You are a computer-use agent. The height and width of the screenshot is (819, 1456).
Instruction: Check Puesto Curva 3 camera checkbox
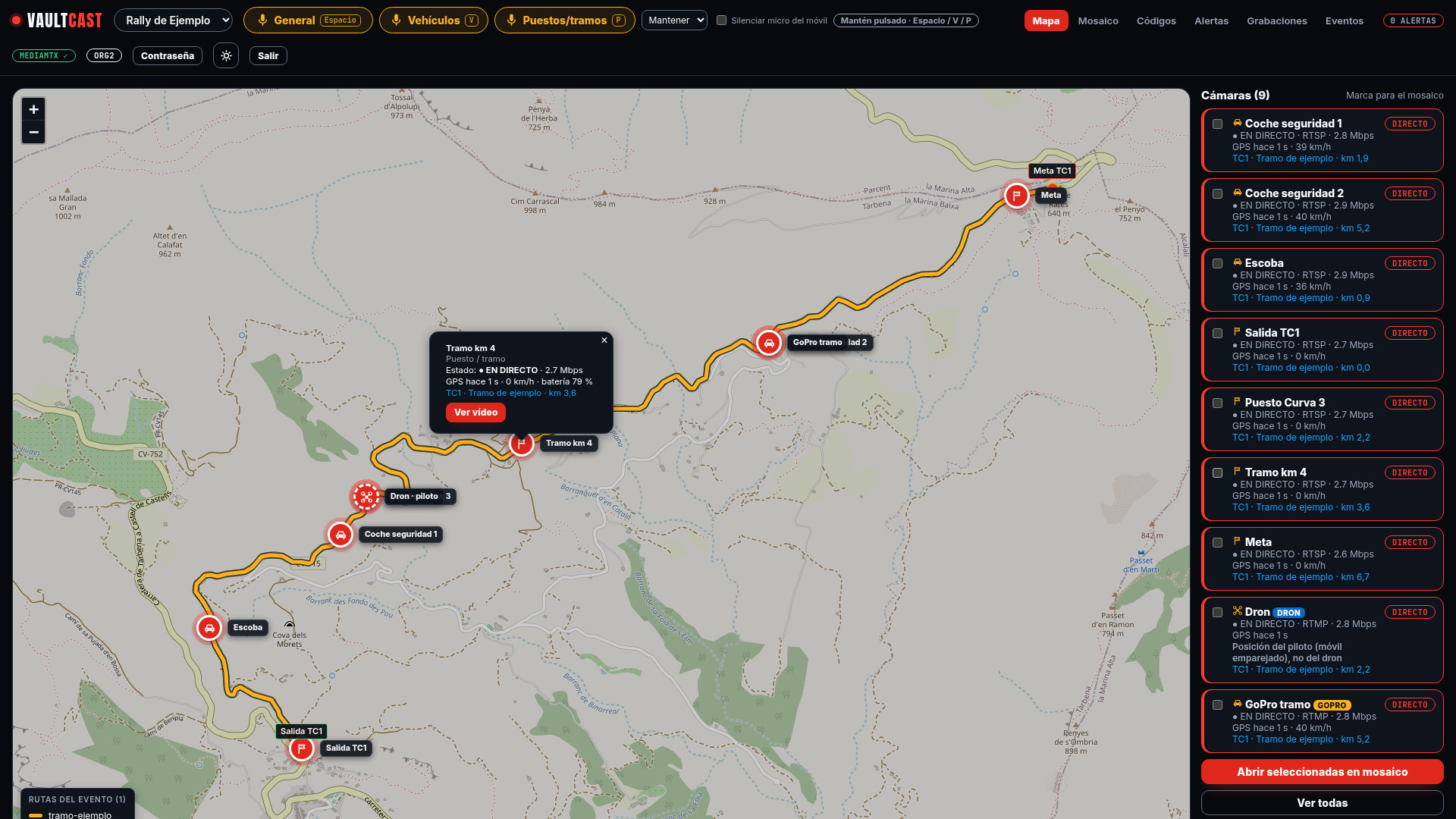pyautogui.click(x=1217, y=403)
